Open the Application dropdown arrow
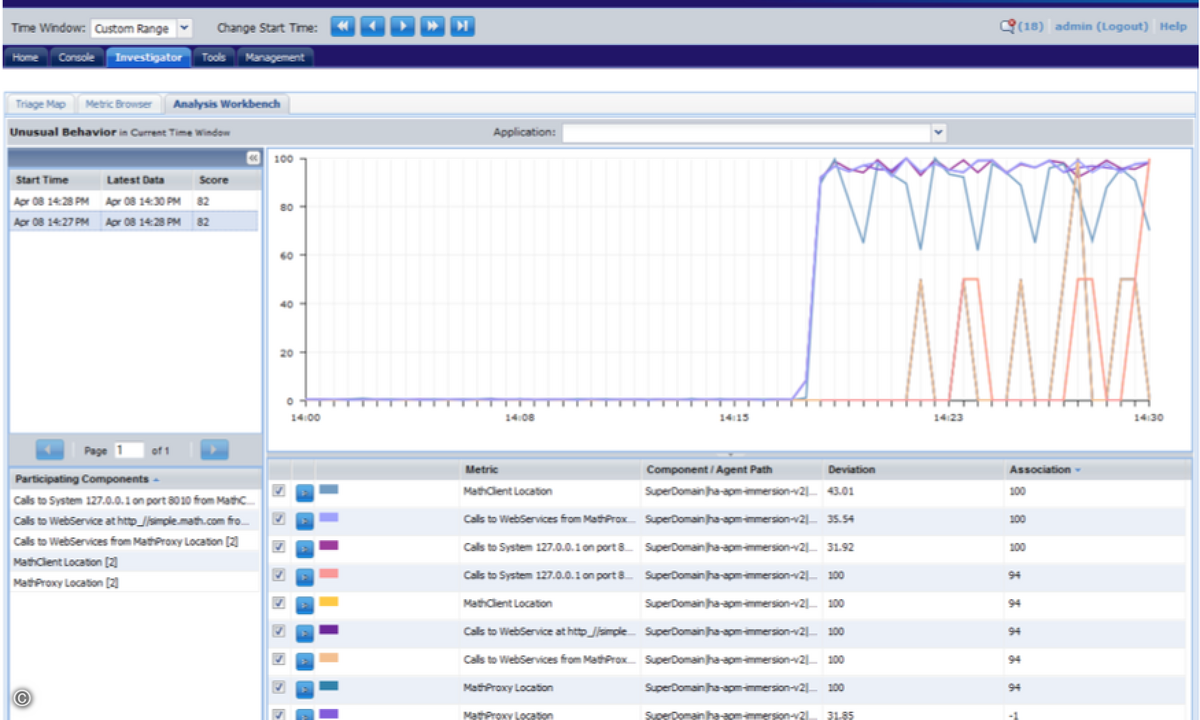Image resolution: width=1200 pixels, height=720 pixels. click(938, 132)
